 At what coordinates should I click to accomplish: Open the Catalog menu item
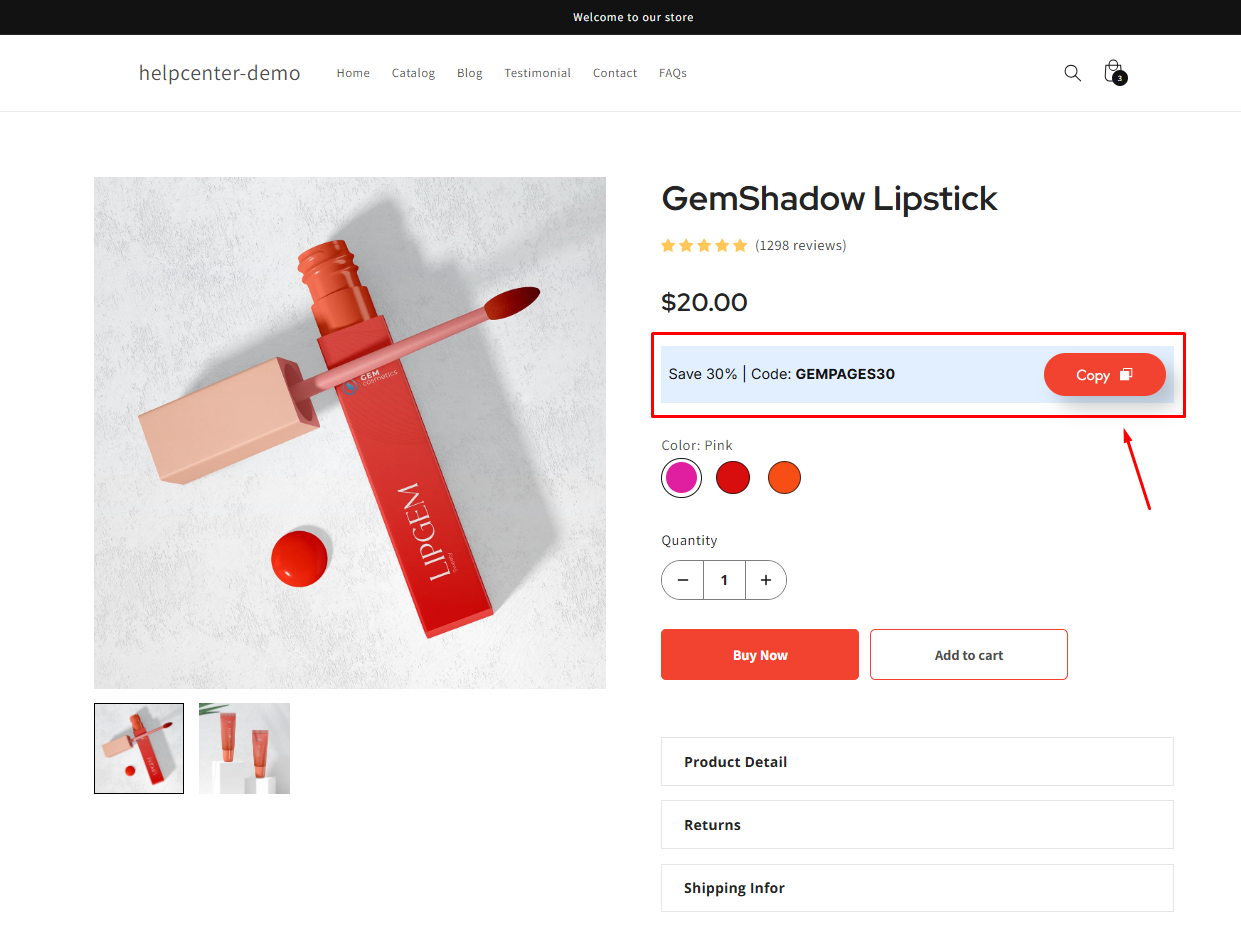(x=413, y=72)
